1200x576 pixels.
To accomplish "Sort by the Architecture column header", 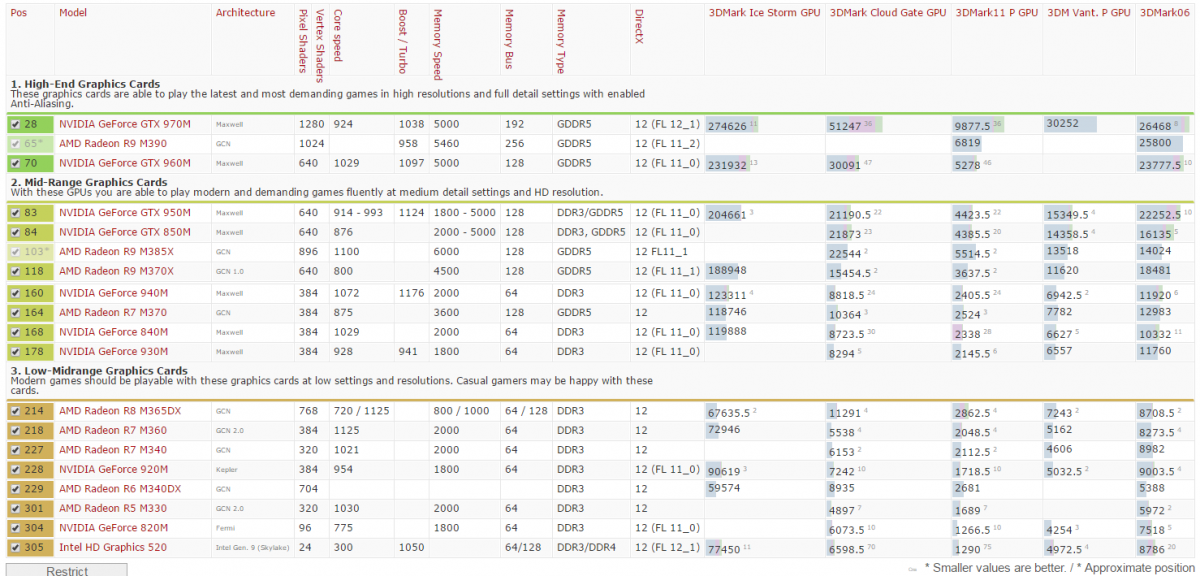I will [x=245, y=12].
